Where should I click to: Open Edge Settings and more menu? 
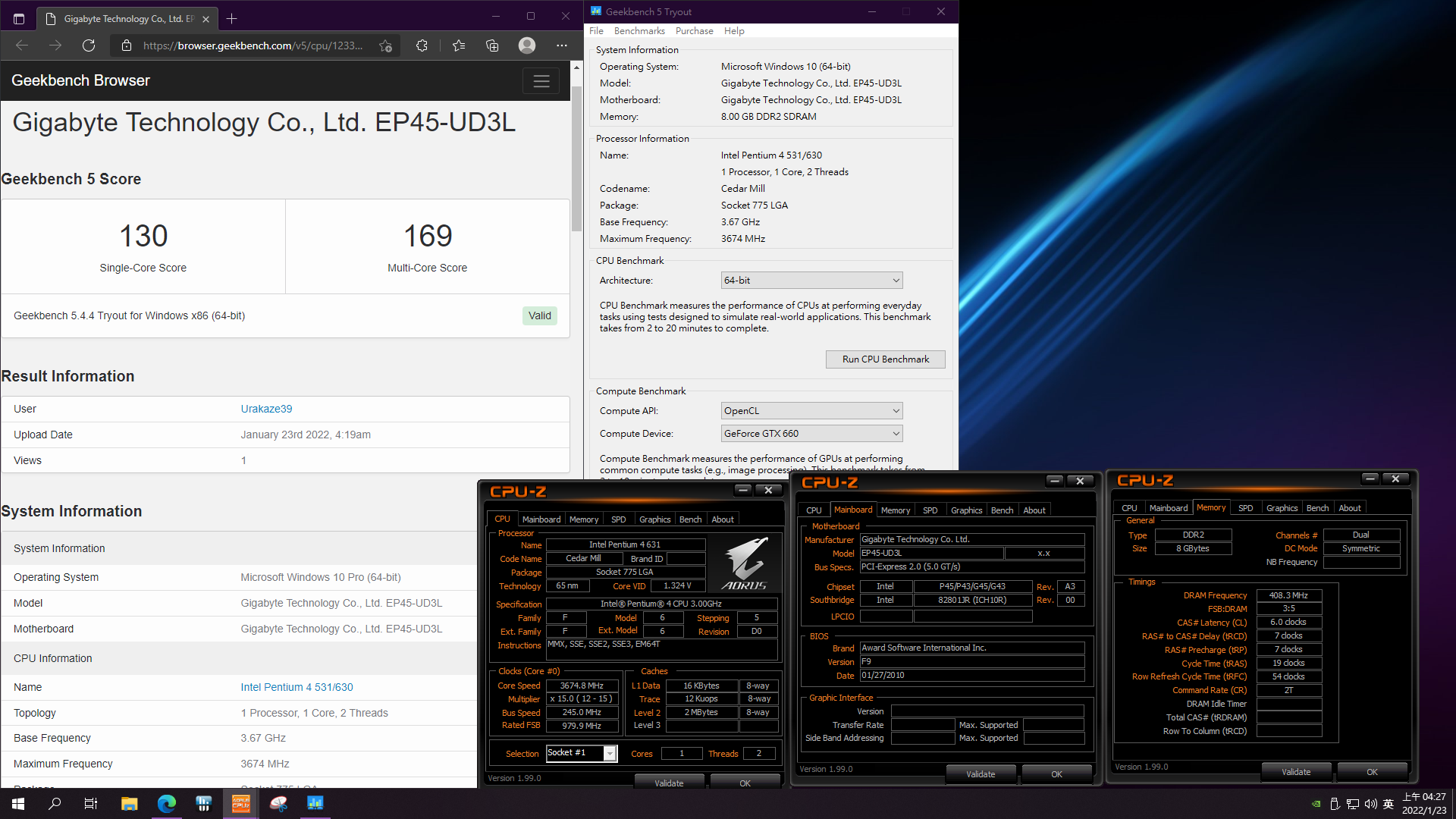coord(562,45)
